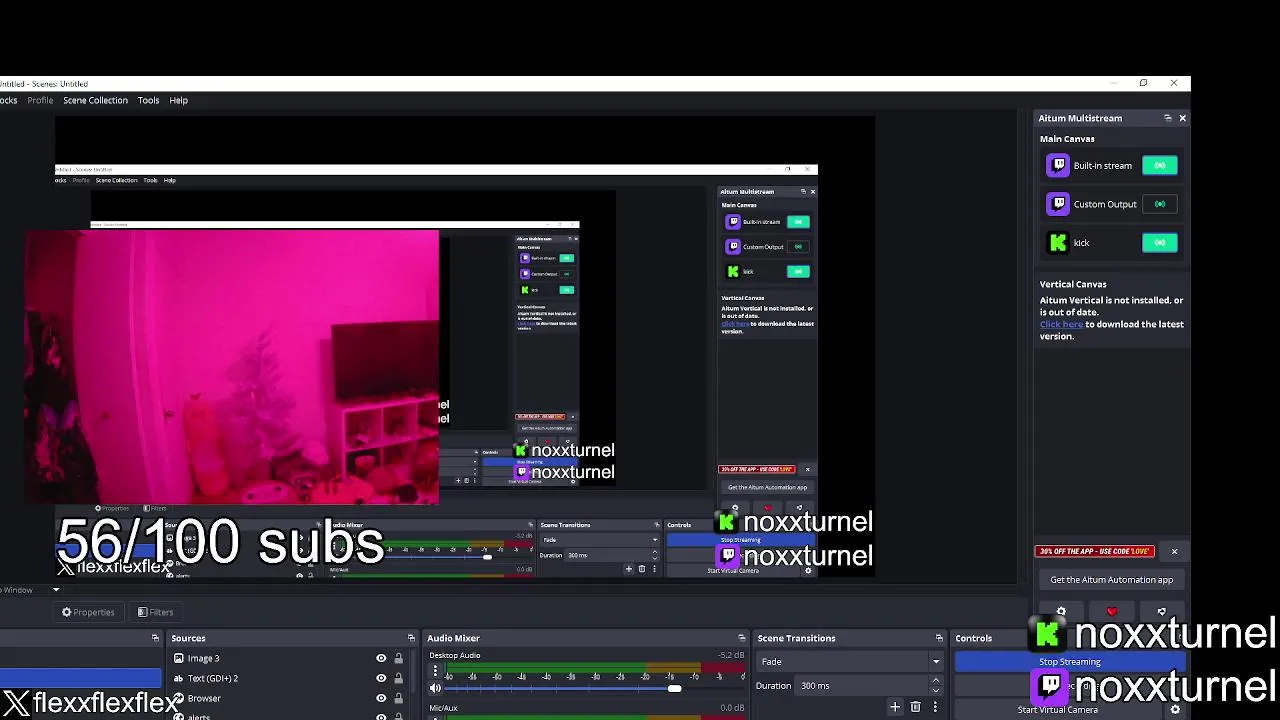Screen dimensions: 1280x720
Task: Undock the Aitum Multistream panel
Action: (x=1167, y=118)
